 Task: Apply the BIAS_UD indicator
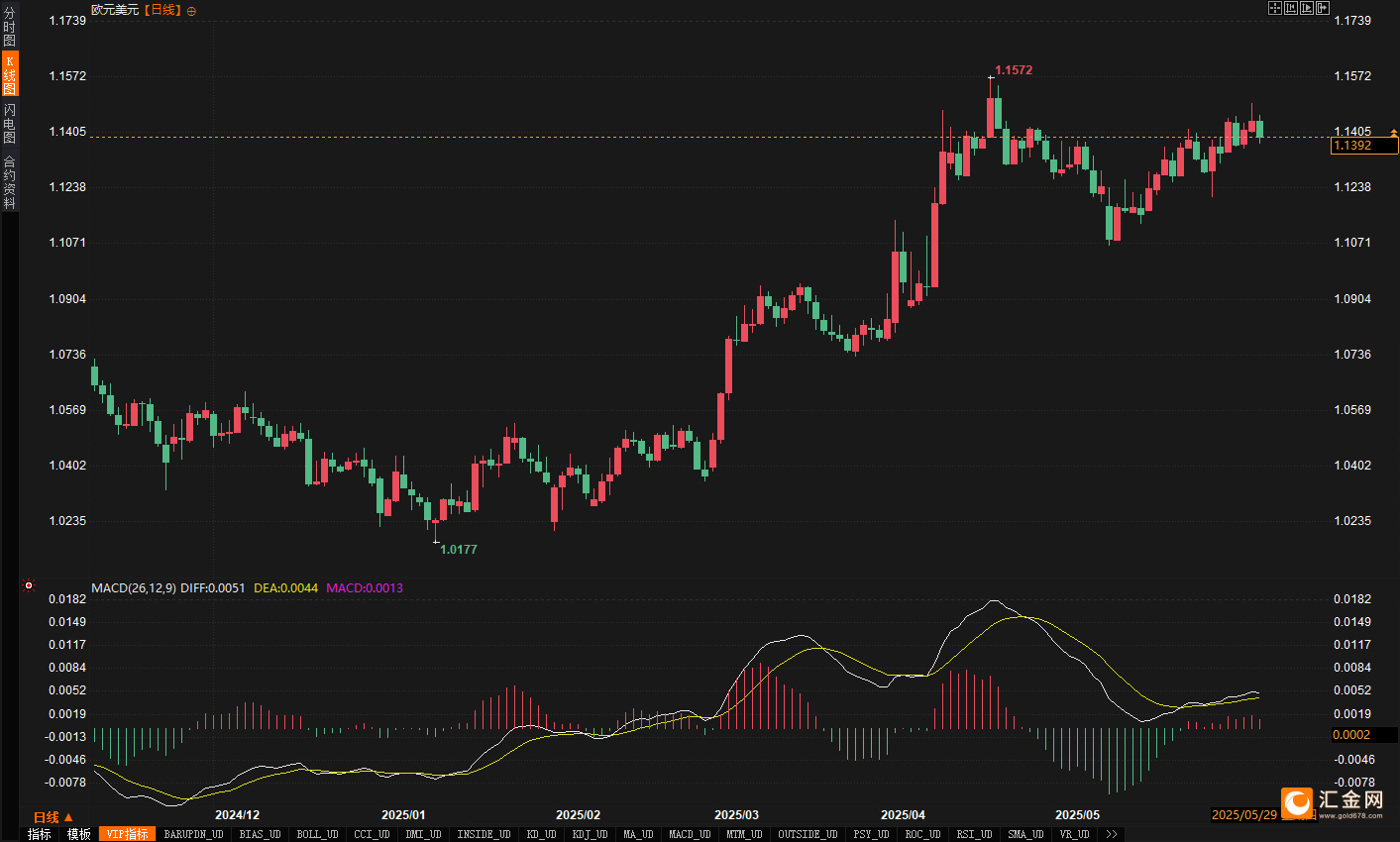coord(261,834)
